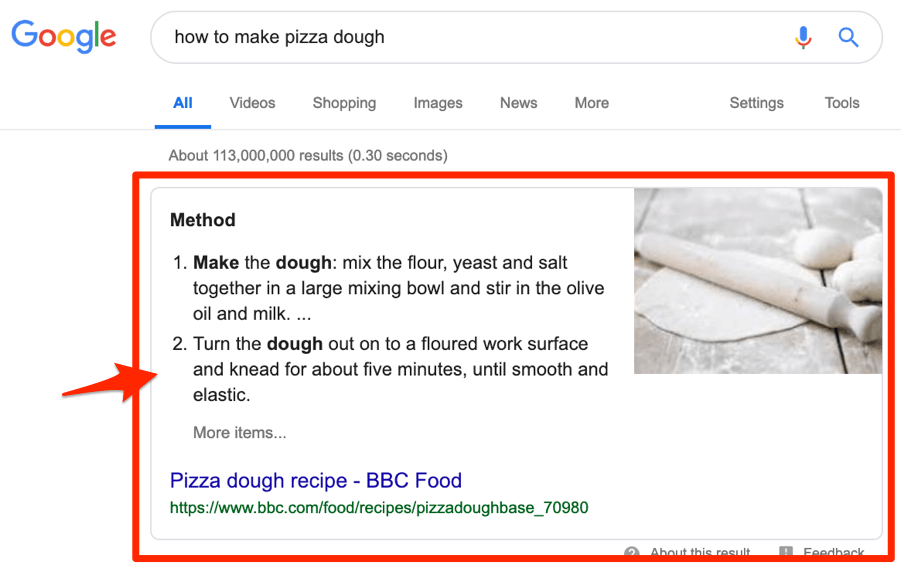Switch to the Videos tab

(252, 103)
